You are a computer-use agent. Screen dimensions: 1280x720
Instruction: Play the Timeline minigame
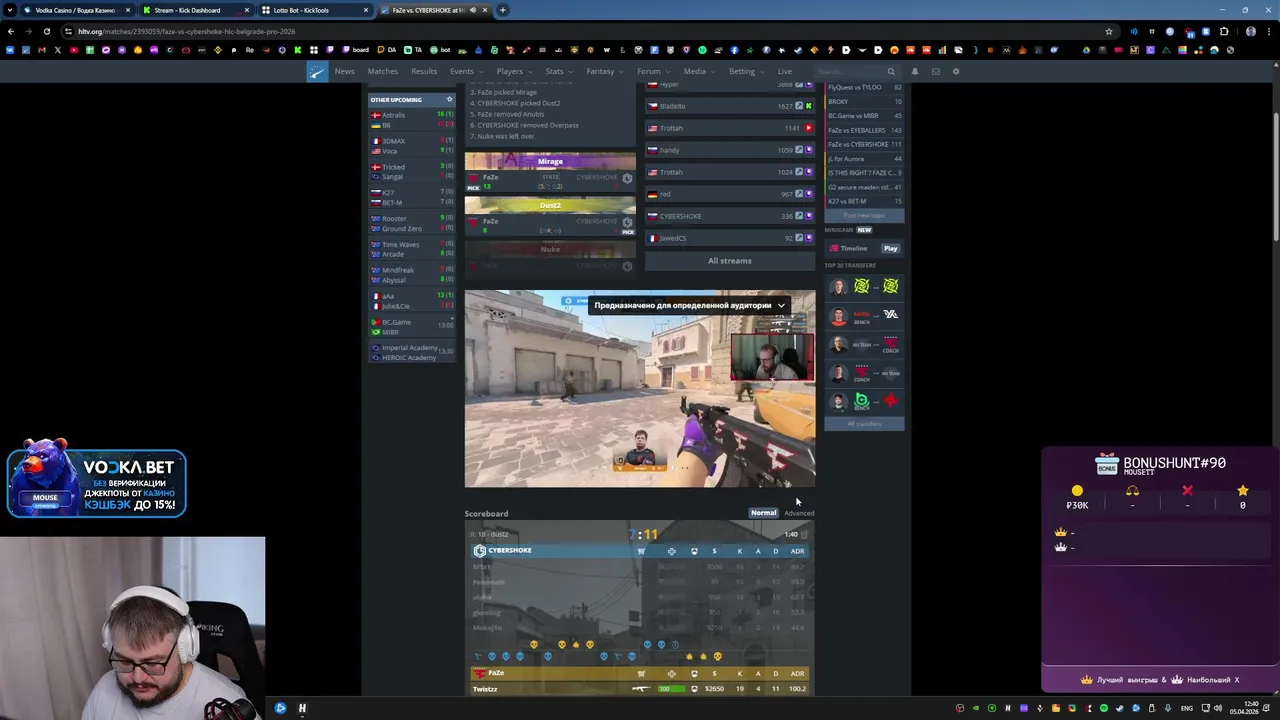pyautogui.click(x=890, y=248)
